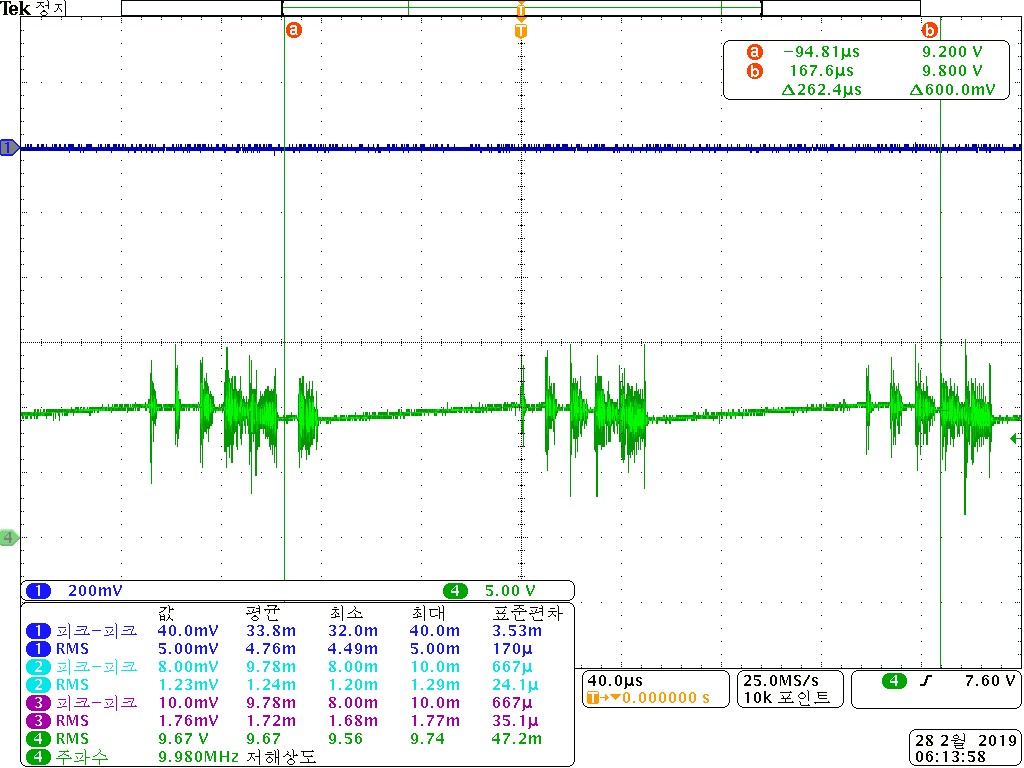Click channel 4 badge beside 5.00 V scale
1024x768 pixels.
point(455,591)
